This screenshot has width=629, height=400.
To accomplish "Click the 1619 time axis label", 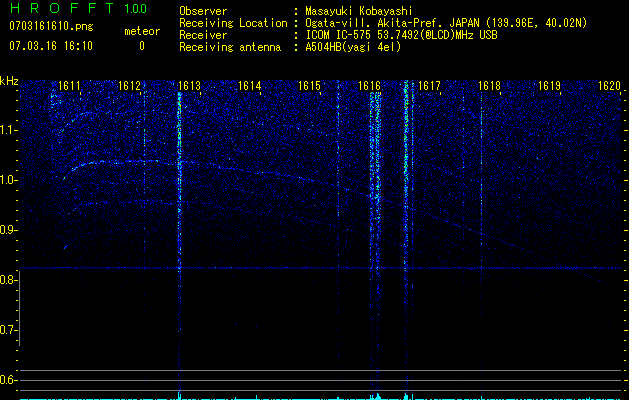I will click(549, 86).
